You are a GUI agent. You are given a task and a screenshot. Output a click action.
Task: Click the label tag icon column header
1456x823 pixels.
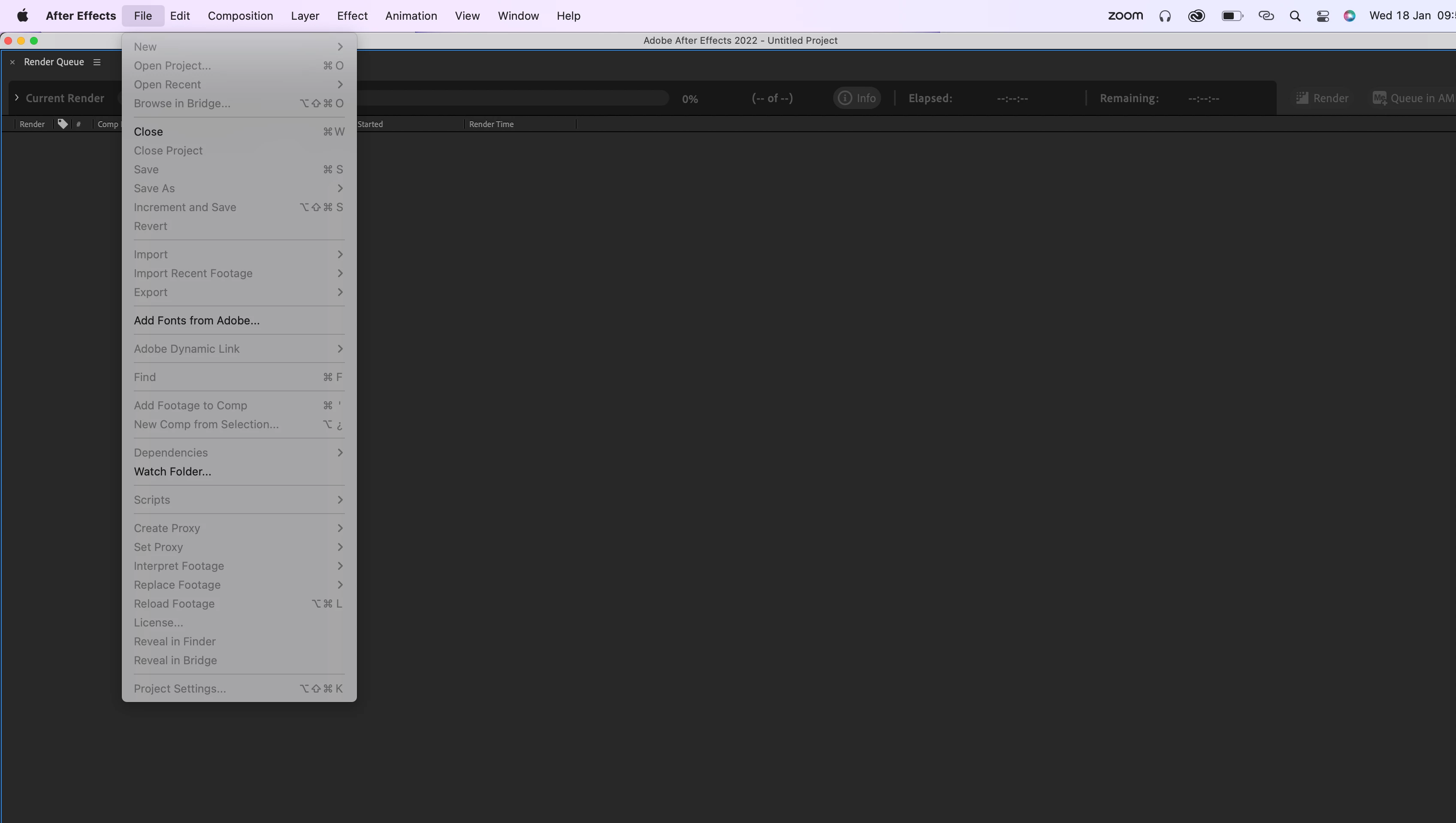pyautogui.click(x=63, y=124)
